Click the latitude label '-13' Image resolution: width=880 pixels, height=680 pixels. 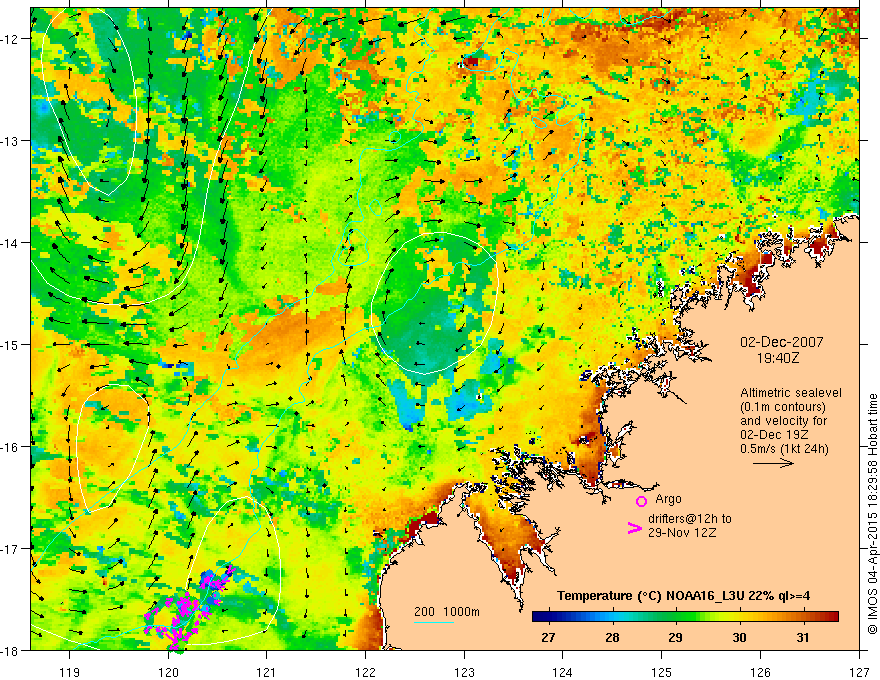11,141
